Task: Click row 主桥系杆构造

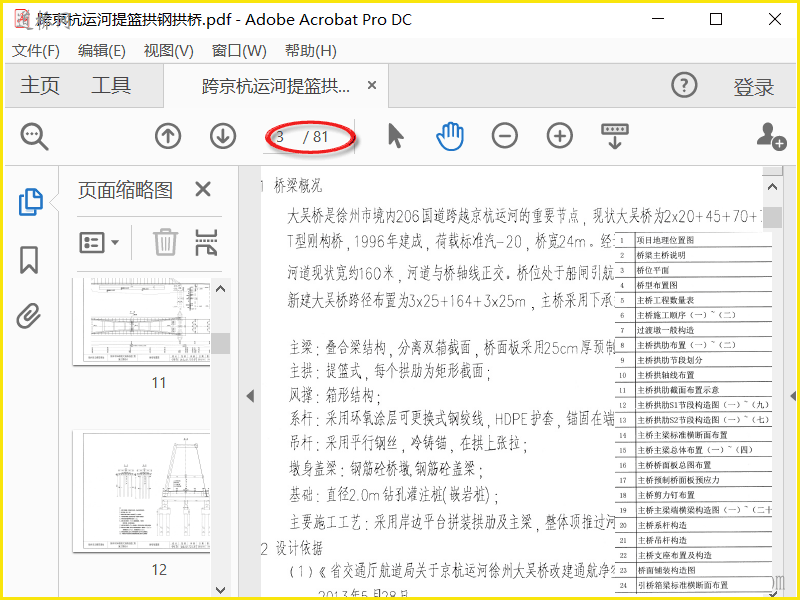Action: pyautogui.click(x=694, y=525)
